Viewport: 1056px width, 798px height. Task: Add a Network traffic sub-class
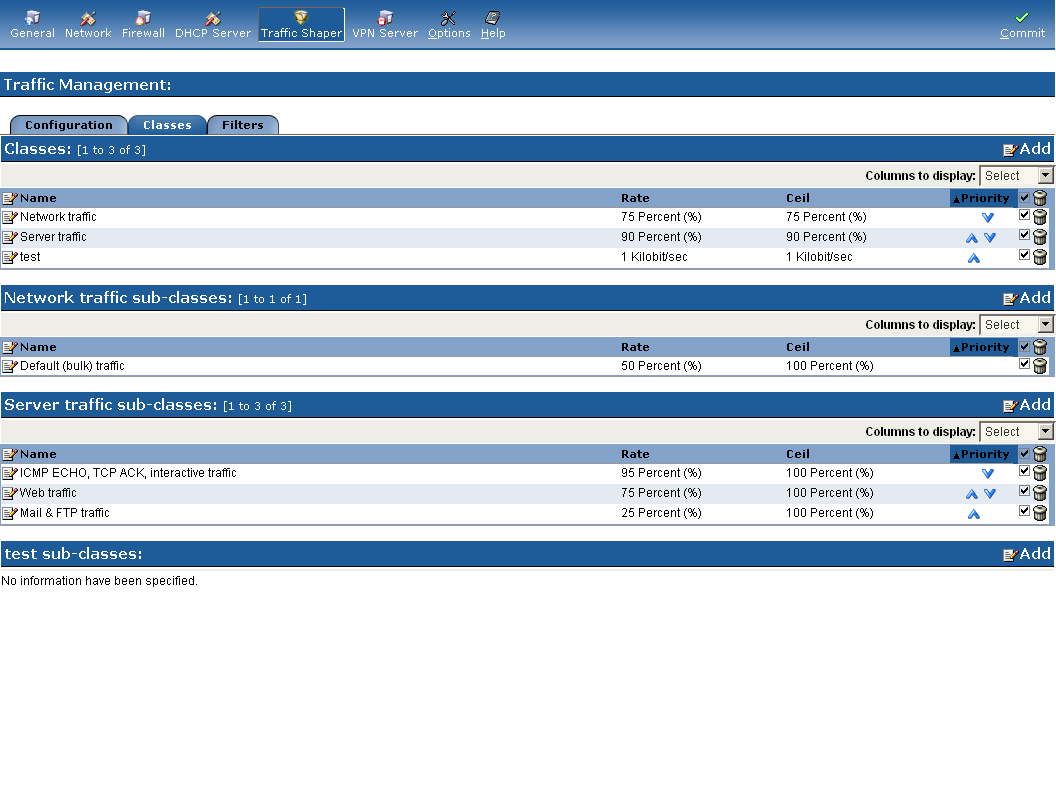point(1027,298)
